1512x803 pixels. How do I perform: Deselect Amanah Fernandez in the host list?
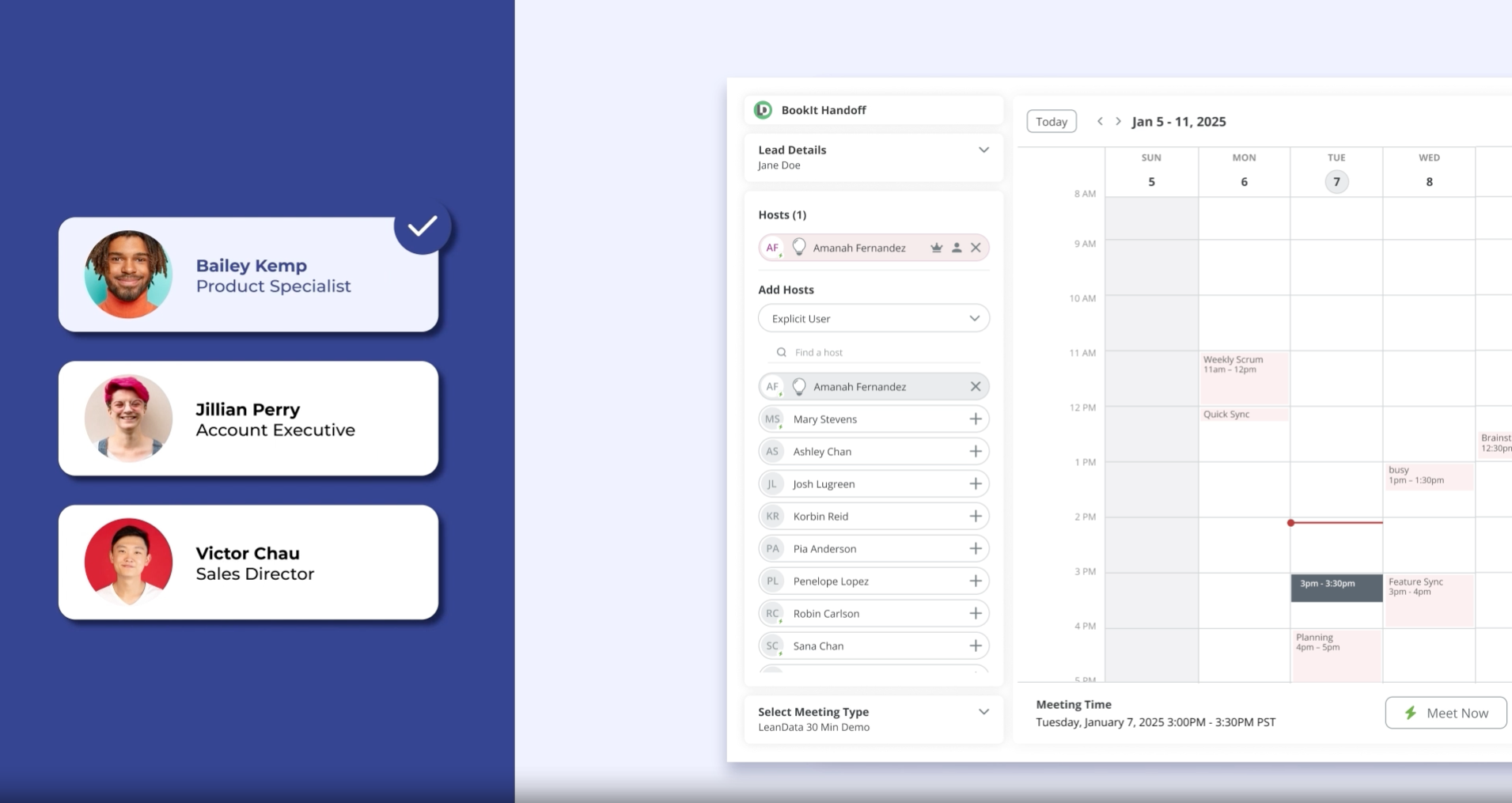(976, 387)
